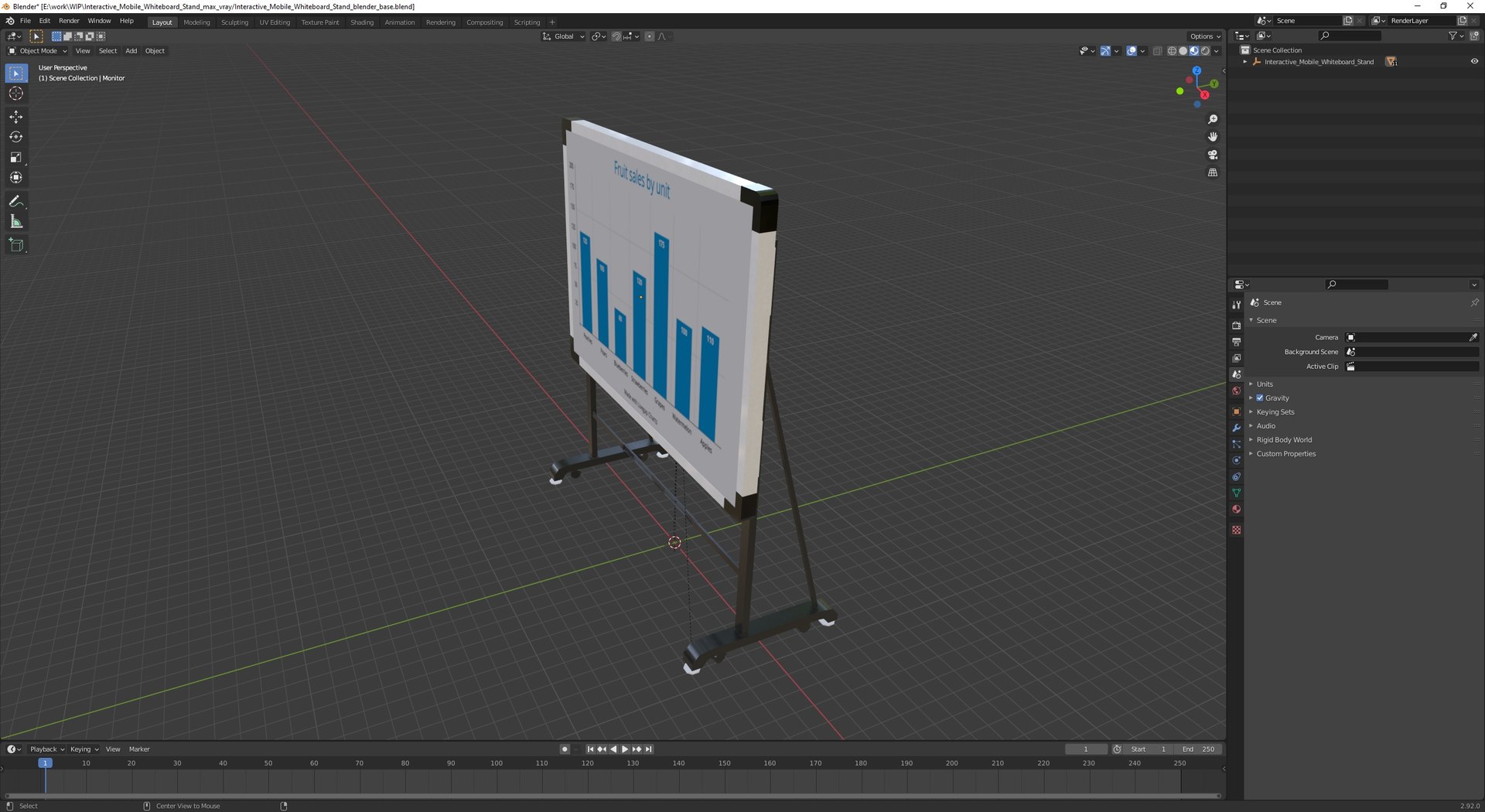The width and height of the screenshot is (1485, 812).
Task: Activate the Scale tool
Action: coord(16,157)
